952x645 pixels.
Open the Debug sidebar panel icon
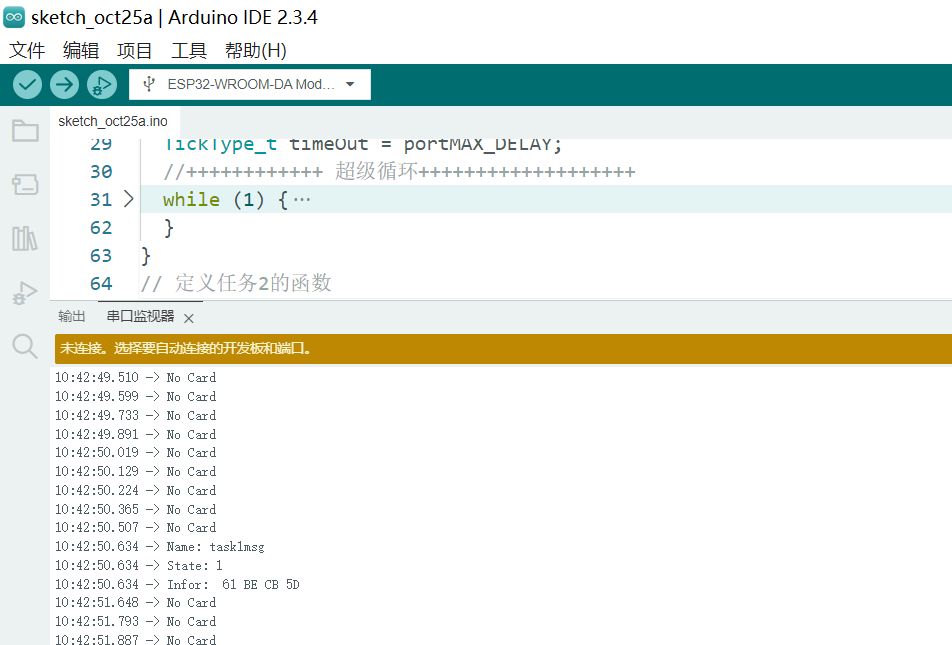25,293
